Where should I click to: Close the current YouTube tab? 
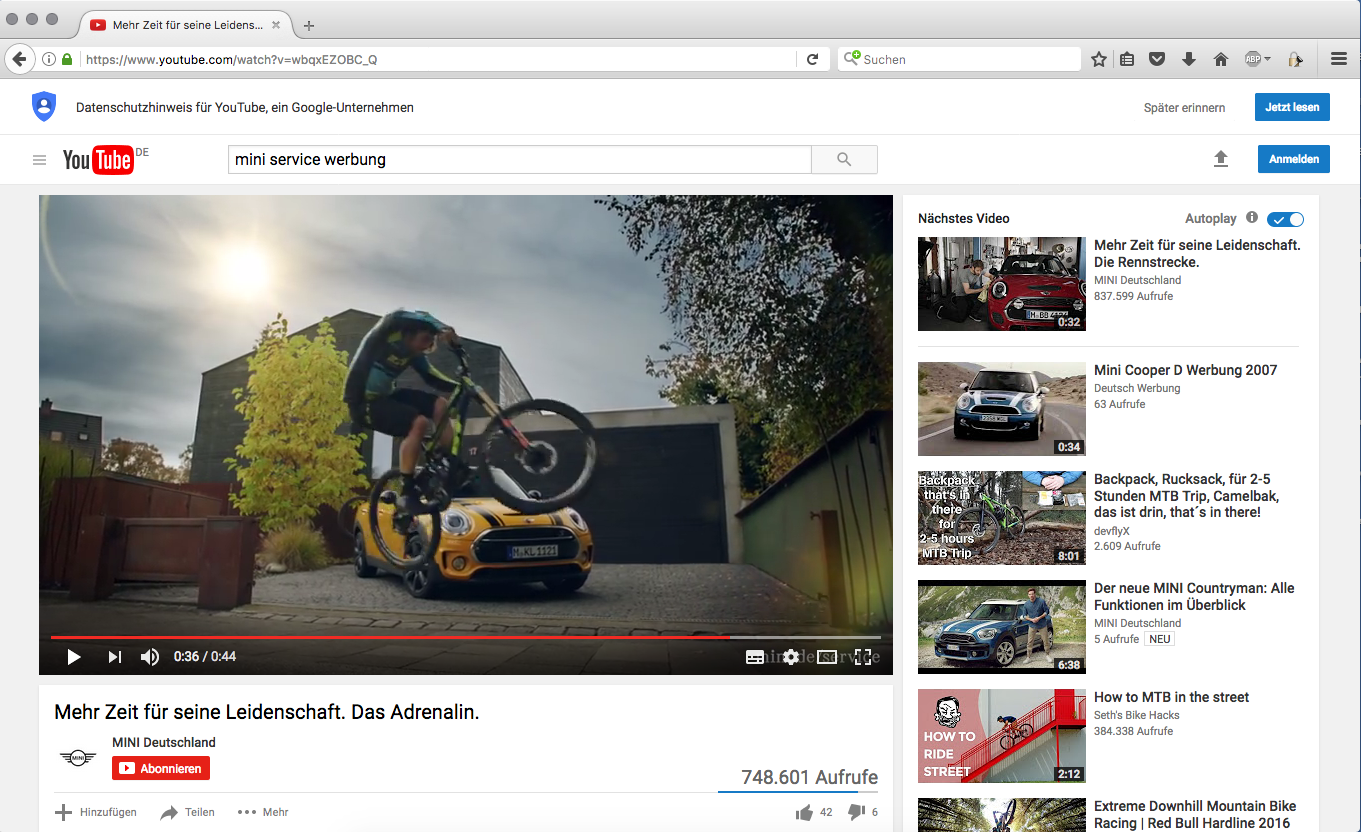click(x=276, y=25)
